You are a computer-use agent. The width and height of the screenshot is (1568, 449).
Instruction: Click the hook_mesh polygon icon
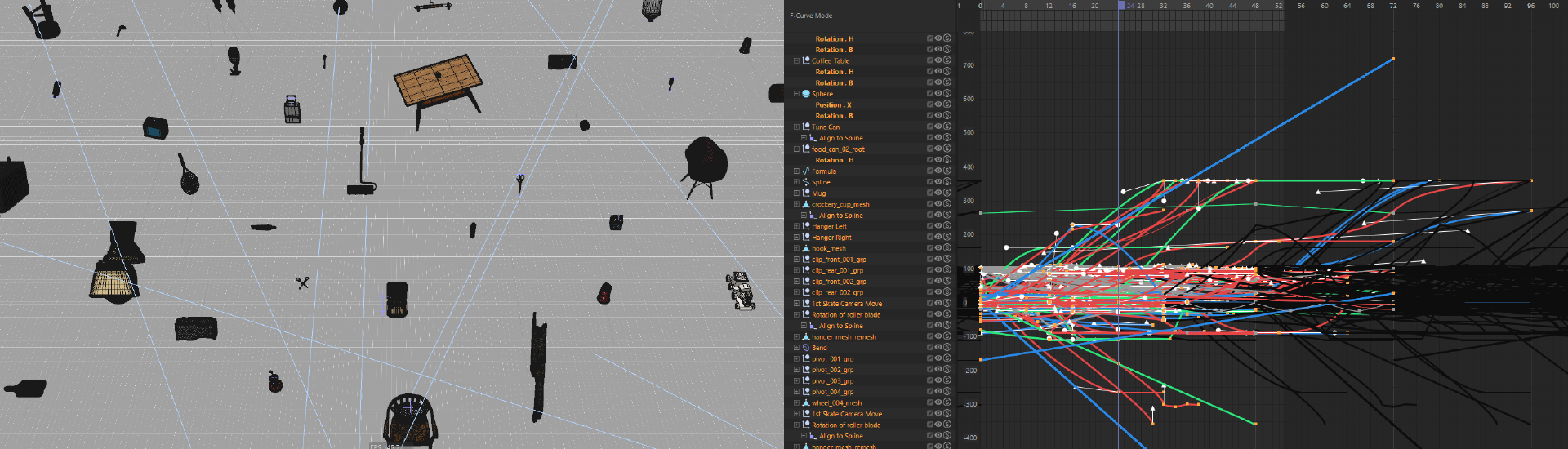(806, 248)
